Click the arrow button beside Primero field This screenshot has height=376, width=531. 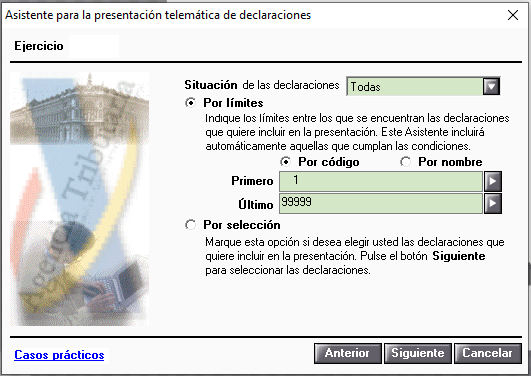tap(493, 181)
